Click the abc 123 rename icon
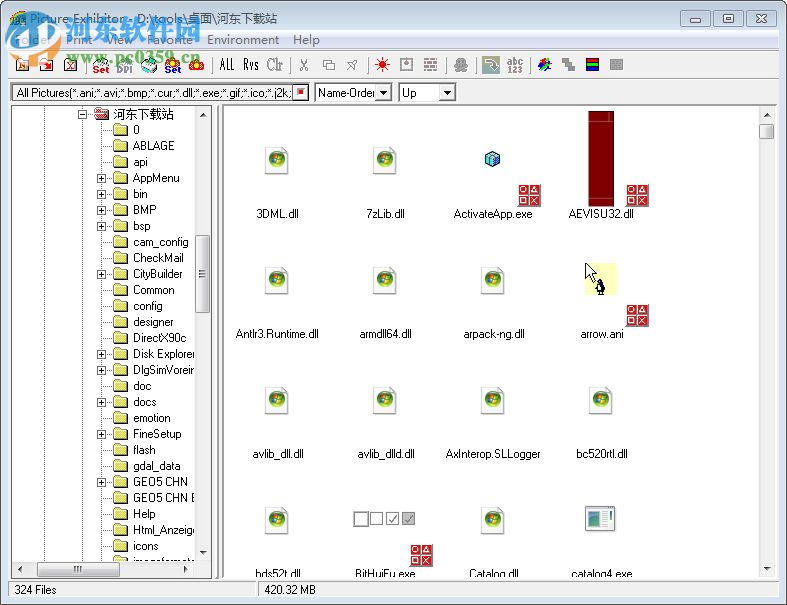The width and height of the screenshot is (787, 605). pos(515,65)
